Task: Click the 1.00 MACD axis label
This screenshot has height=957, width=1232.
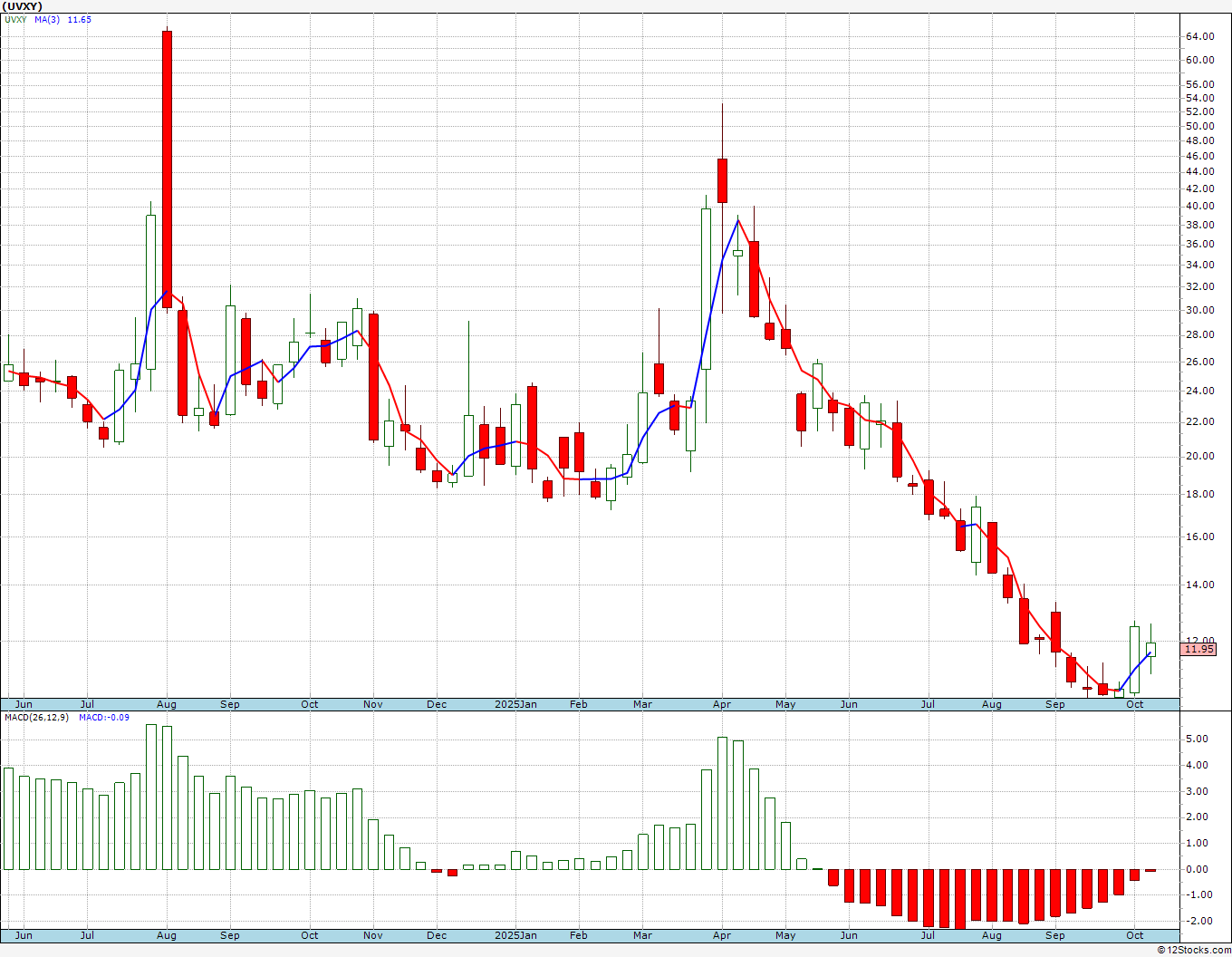Action: [x=1198, y=843]
